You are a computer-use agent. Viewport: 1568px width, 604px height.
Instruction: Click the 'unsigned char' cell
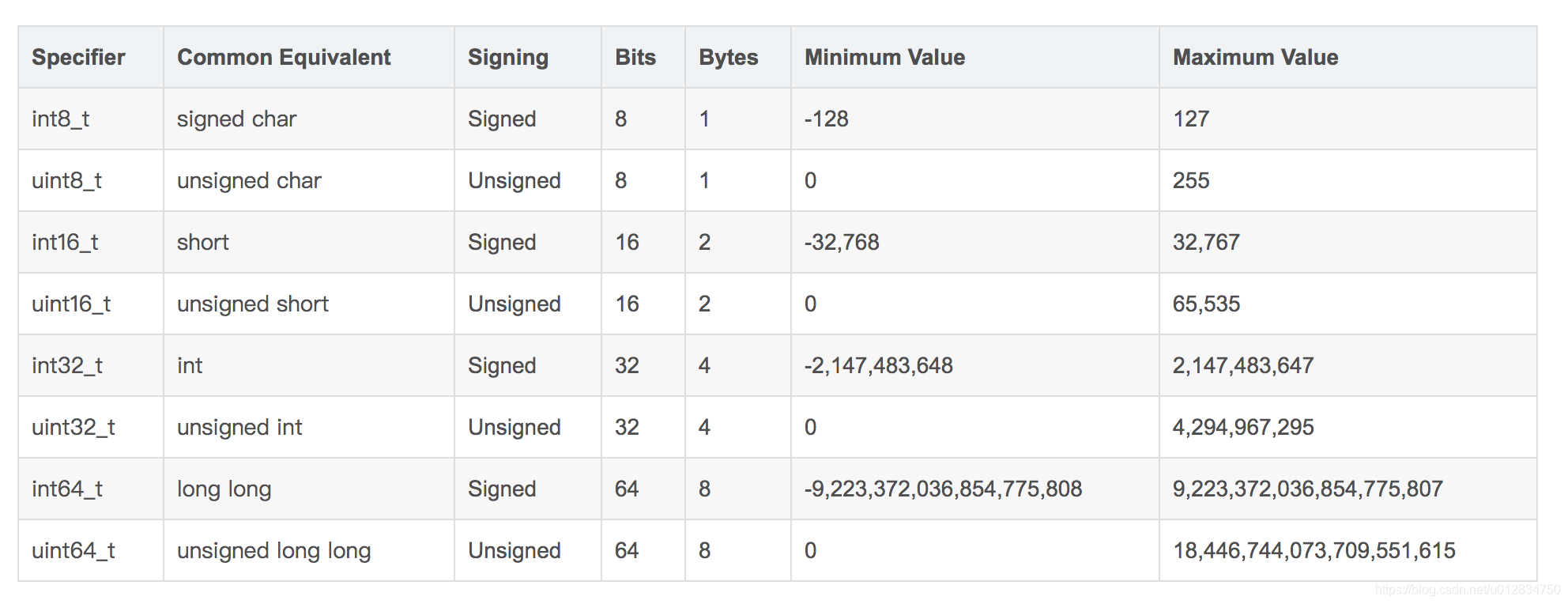309,180
